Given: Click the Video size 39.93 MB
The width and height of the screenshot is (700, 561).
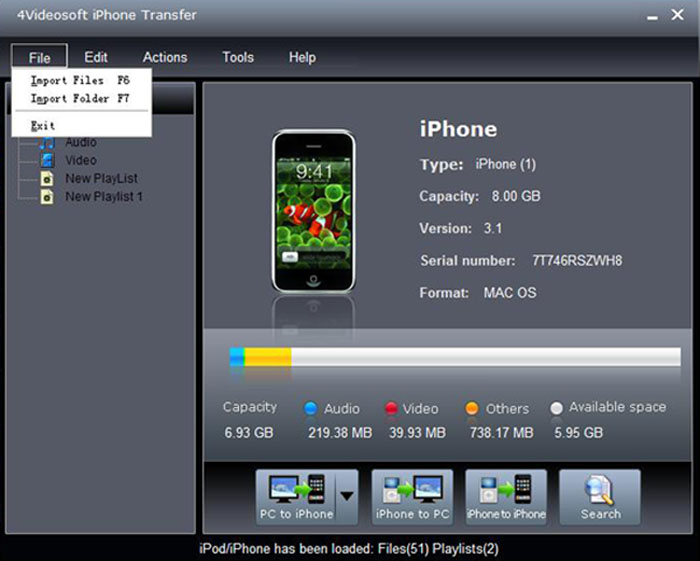Looking at the screenshot, I should click(417, 432).
